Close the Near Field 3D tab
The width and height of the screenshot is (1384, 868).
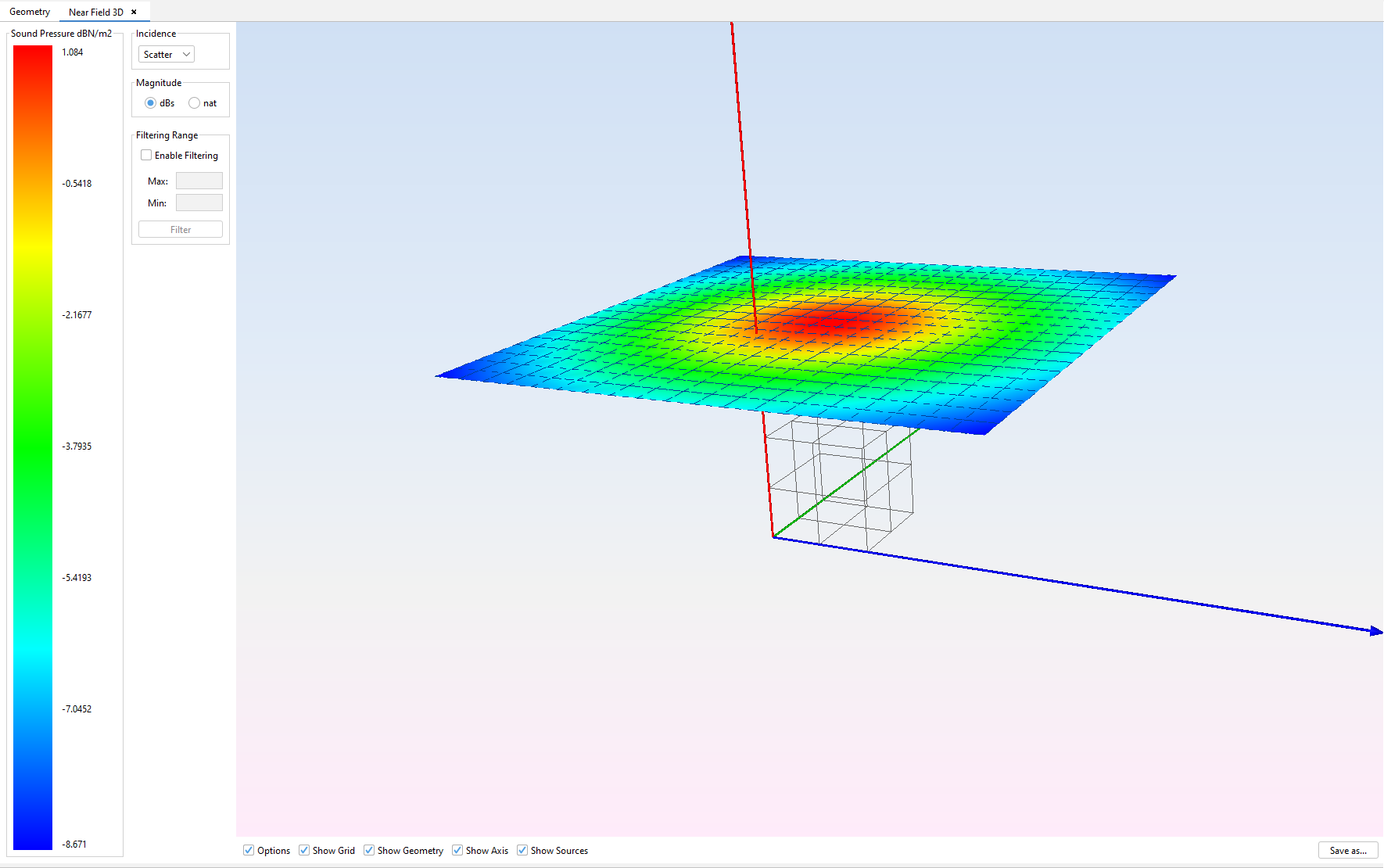pyautogui.click(x=134, y=12)
